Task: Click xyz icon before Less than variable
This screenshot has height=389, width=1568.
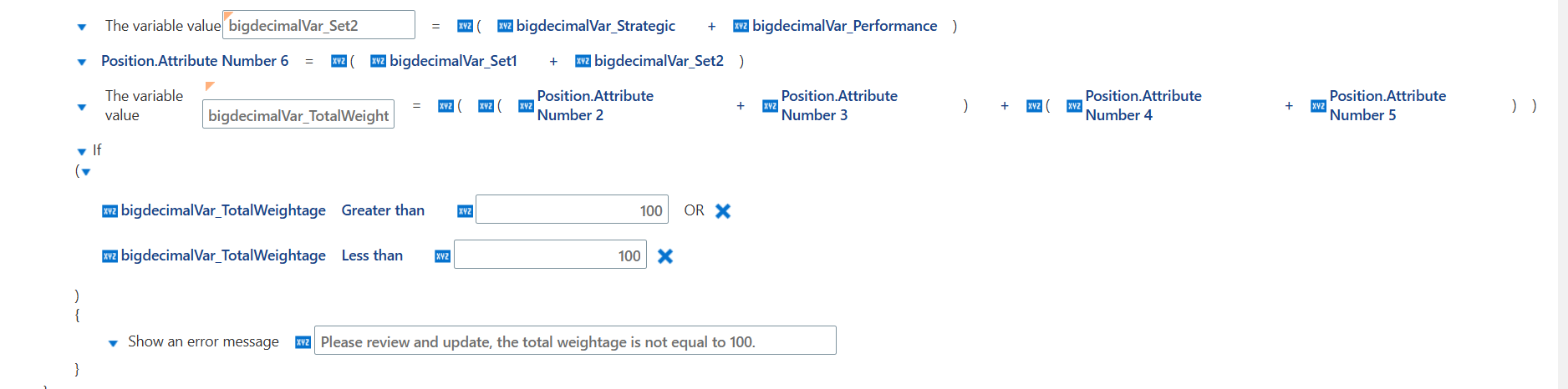Action: click(x=109, y=256)
